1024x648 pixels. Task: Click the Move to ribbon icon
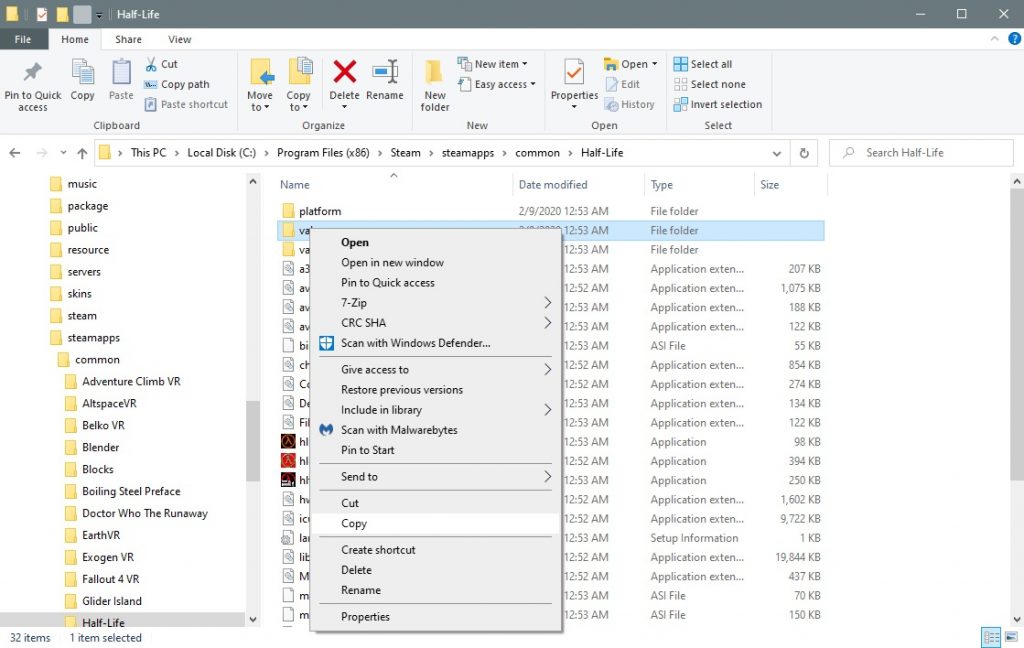pyautogui.click(x=260, y=85)
